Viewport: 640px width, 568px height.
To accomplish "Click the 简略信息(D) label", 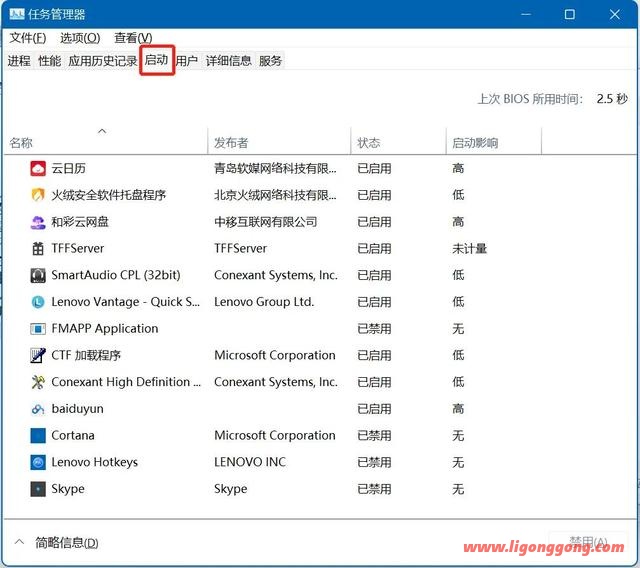I will tap(67, 543).
